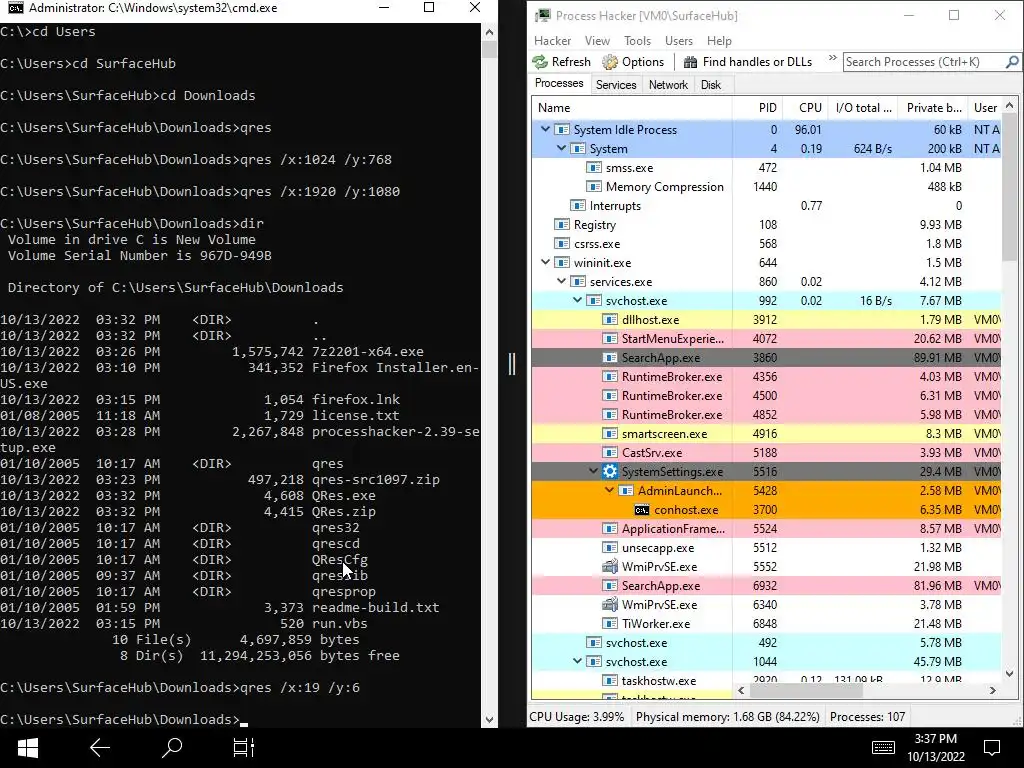This screenshot has height=768, width=1024.
Task: Click the Physical memory status bar entry
Action: (x=728, y=717)
